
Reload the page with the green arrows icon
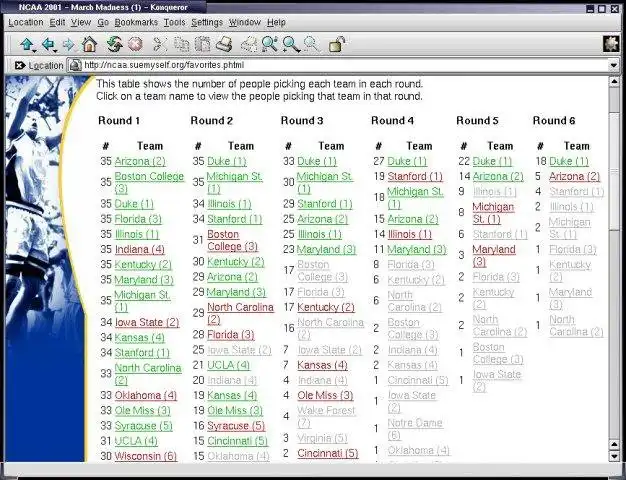coord(114,44)
